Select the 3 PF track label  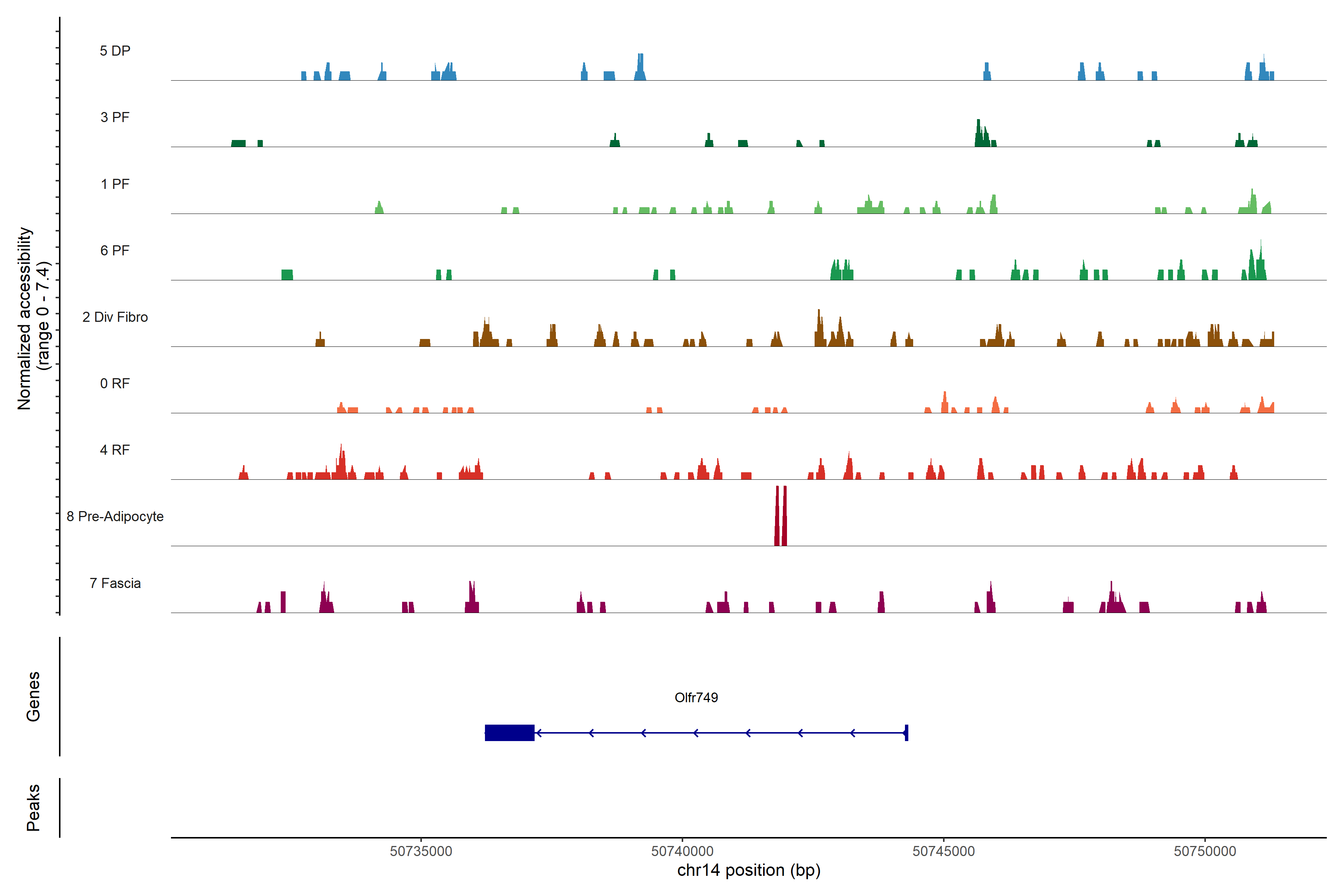pos(115,117)
